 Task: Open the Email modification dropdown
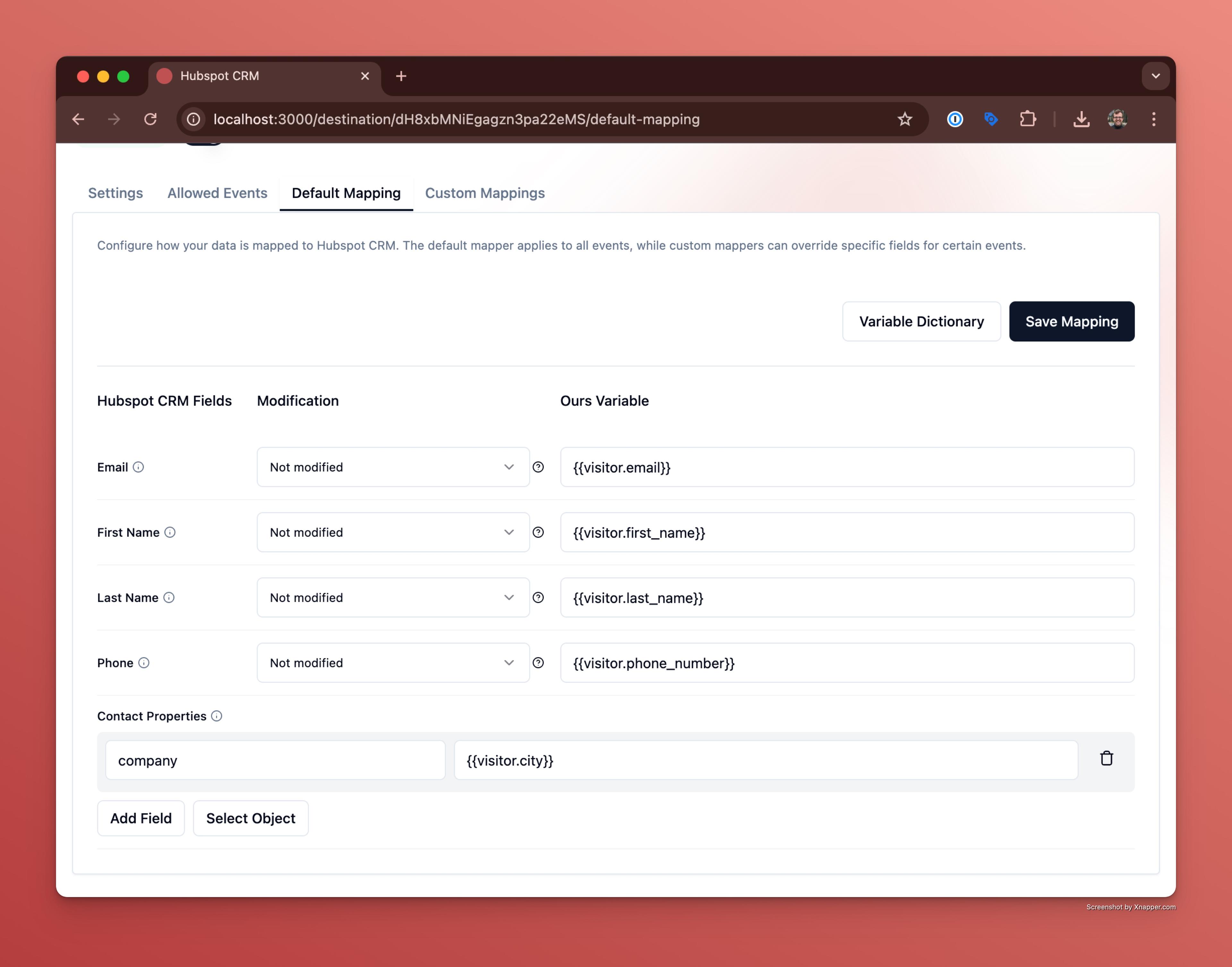click(x=393, y=467)
